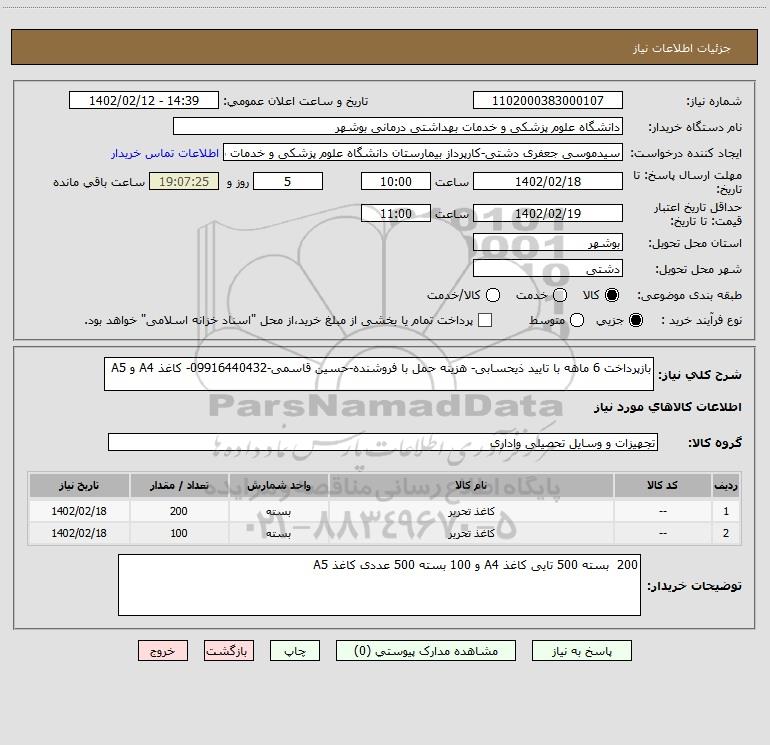Click the response deadline date field 1402/02/18

click(547, 181)
